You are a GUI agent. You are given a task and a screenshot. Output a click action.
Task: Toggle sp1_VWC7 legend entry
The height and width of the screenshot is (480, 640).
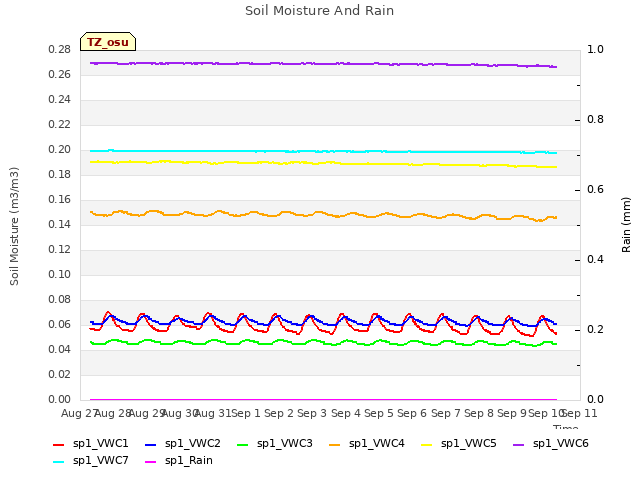(91, 460)
